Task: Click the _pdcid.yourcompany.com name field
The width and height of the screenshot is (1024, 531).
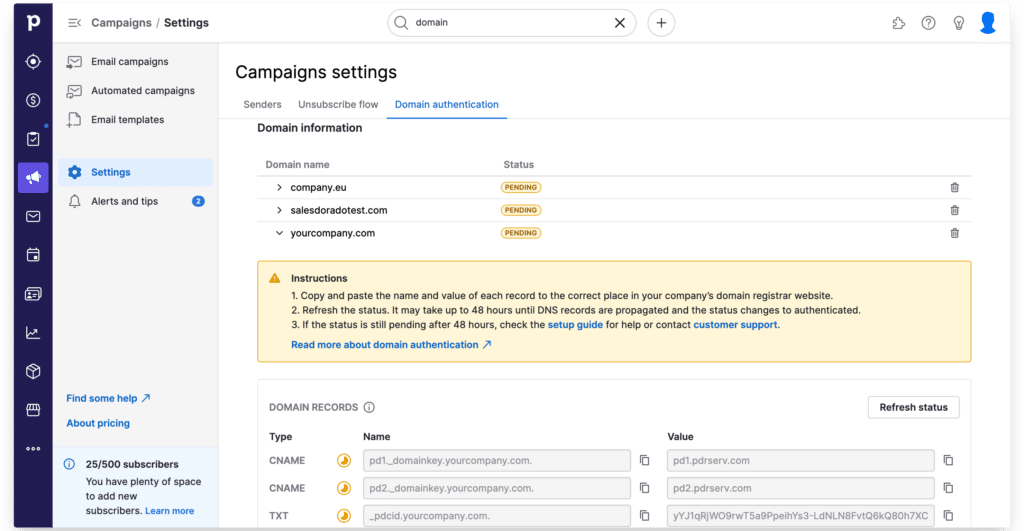Action: tap(496, 515)
